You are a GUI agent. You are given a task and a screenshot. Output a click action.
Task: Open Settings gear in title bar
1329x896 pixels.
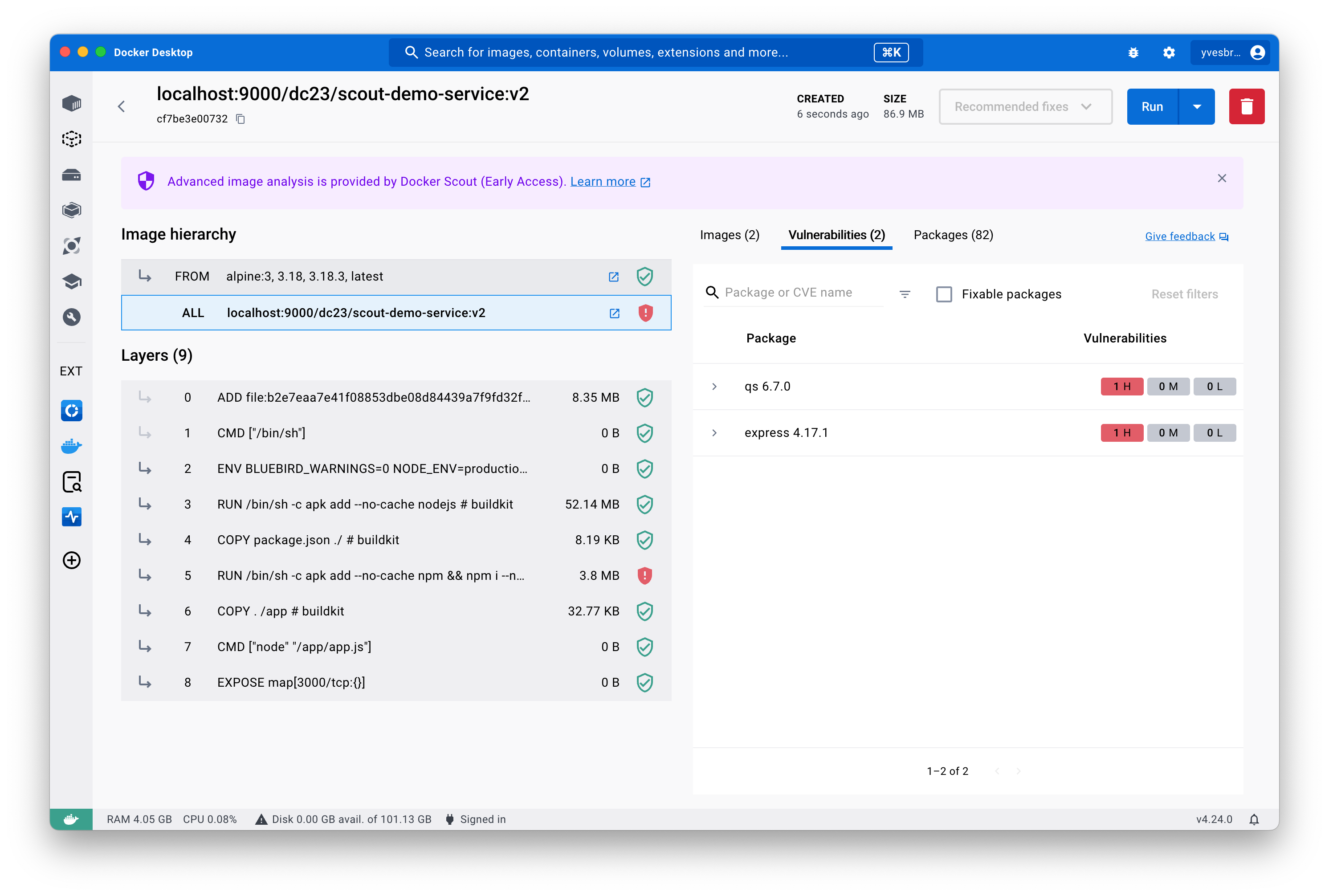(1169, 53)
